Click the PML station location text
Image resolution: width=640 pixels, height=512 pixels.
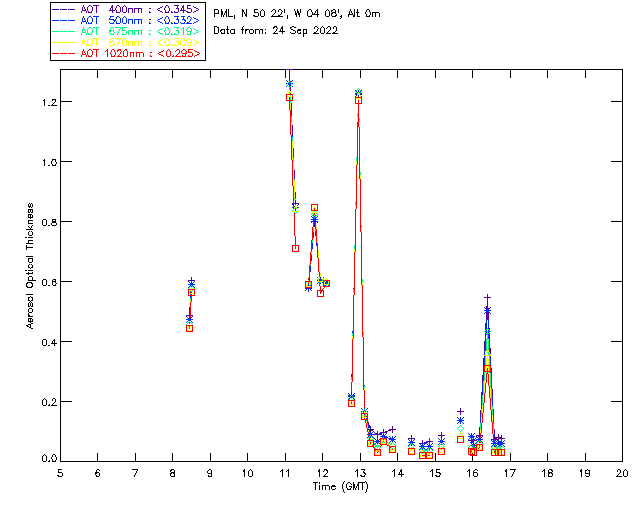tap(297, 13)
